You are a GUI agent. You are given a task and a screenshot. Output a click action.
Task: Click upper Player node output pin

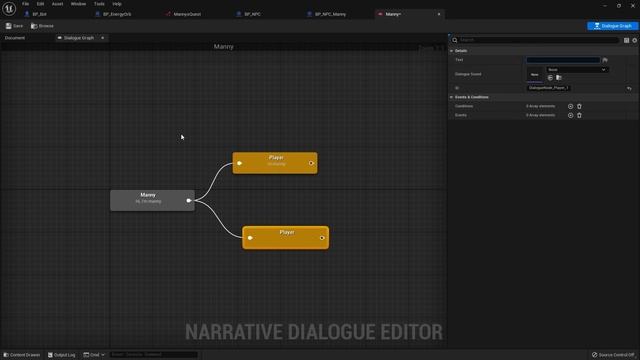311,163
